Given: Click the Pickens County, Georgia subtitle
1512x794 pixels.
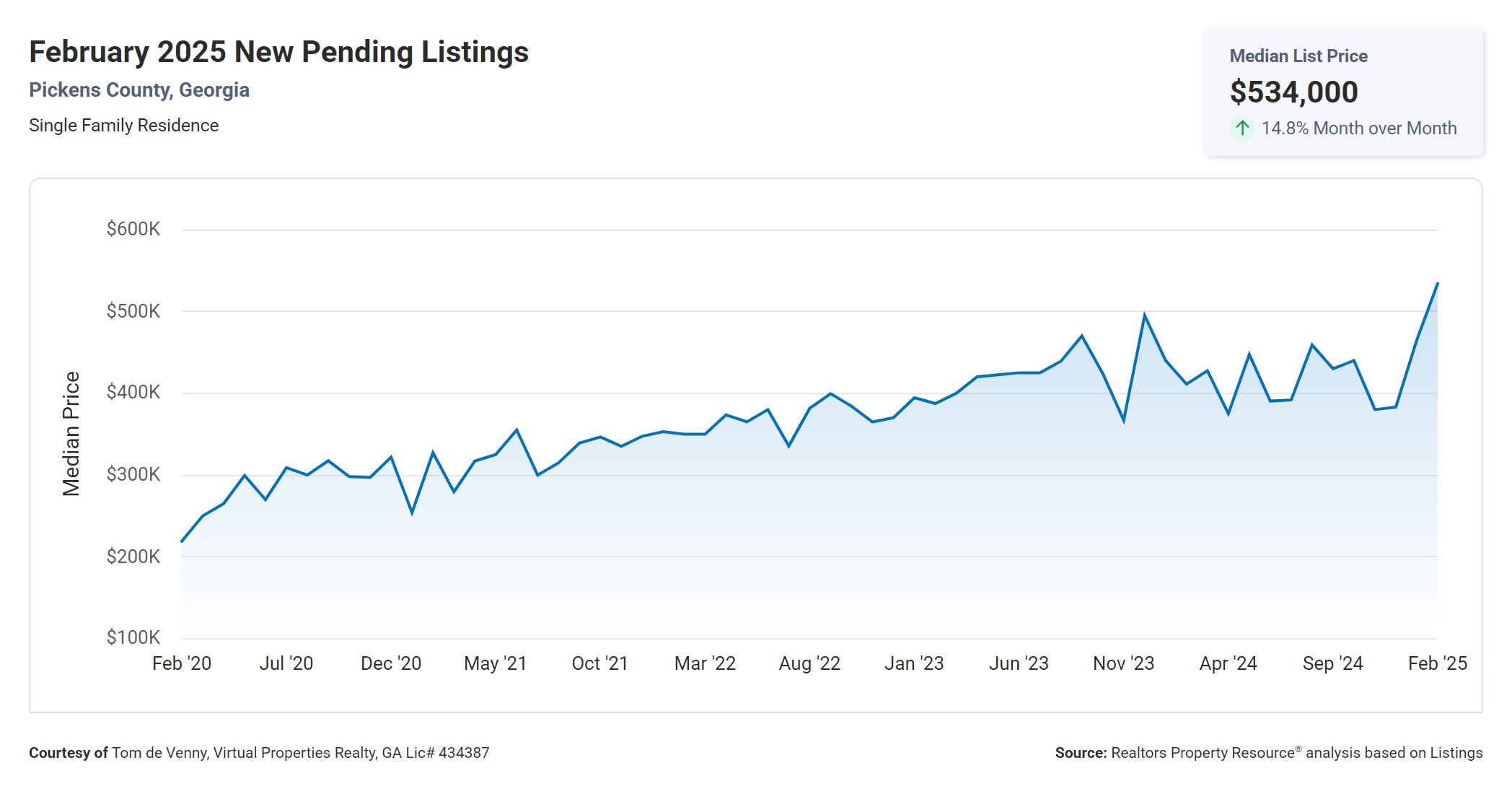Looking at the screenshot, I should tap(139, 90).
